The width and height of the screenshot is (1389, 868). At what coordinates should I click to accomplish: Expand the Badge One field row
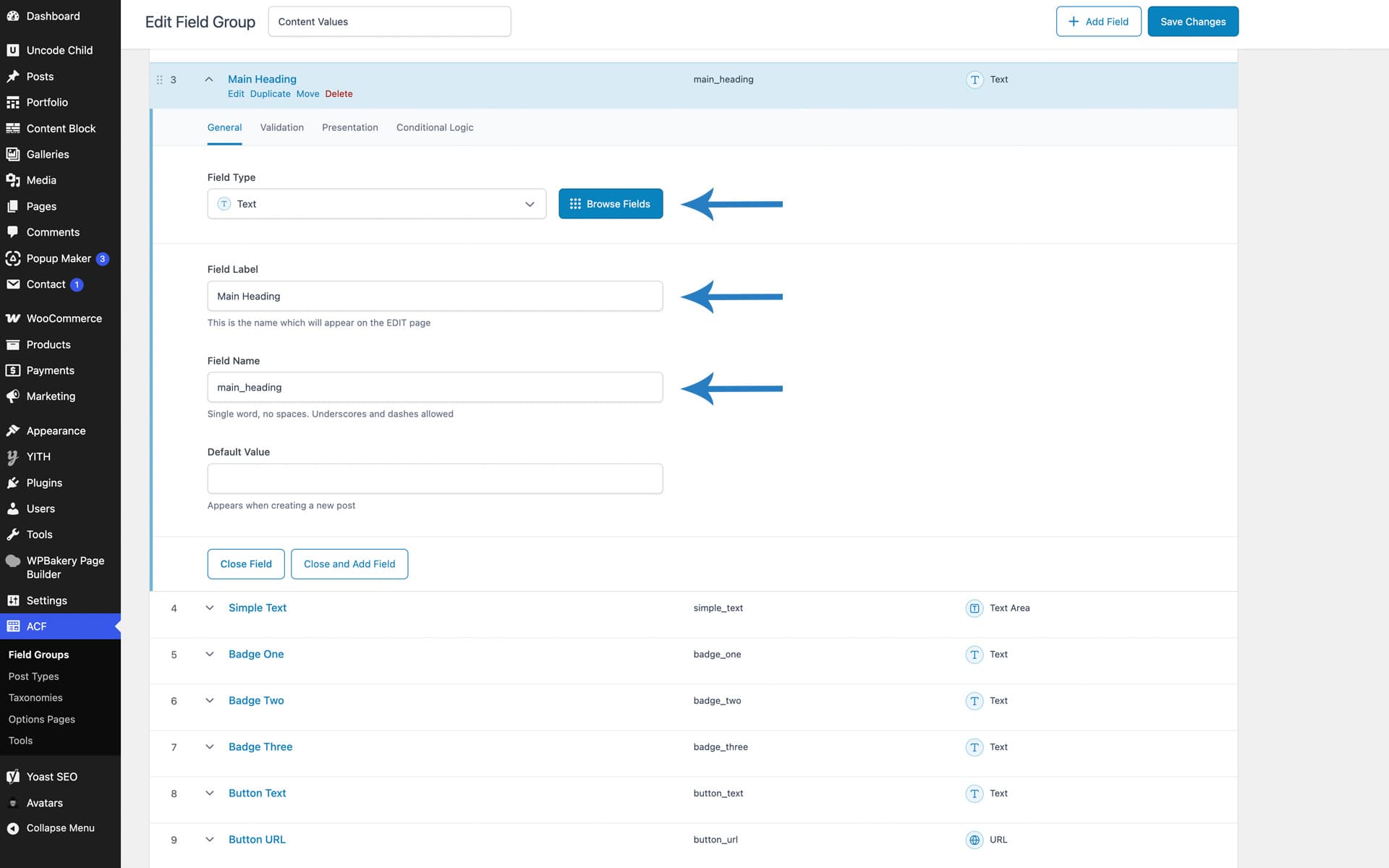click(210, 654)
